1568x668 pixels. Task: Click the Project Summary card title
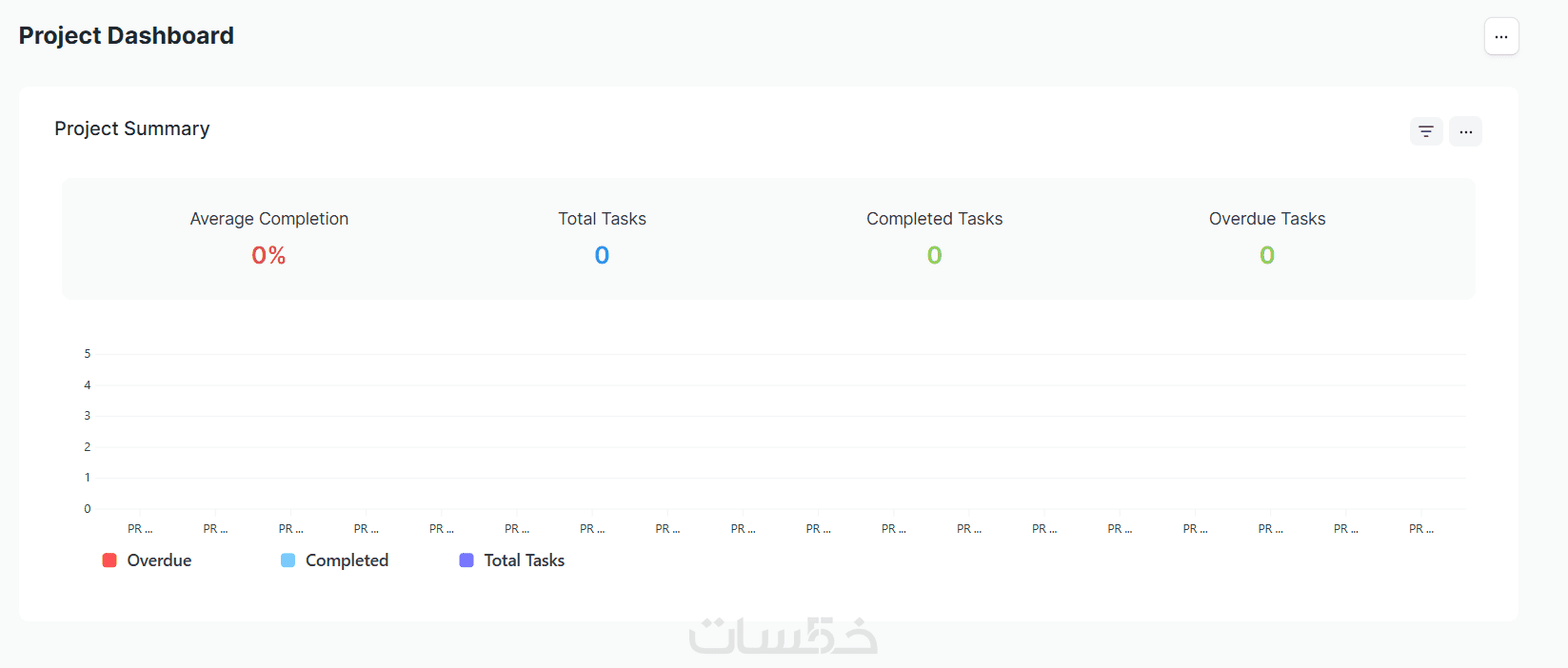131,128
